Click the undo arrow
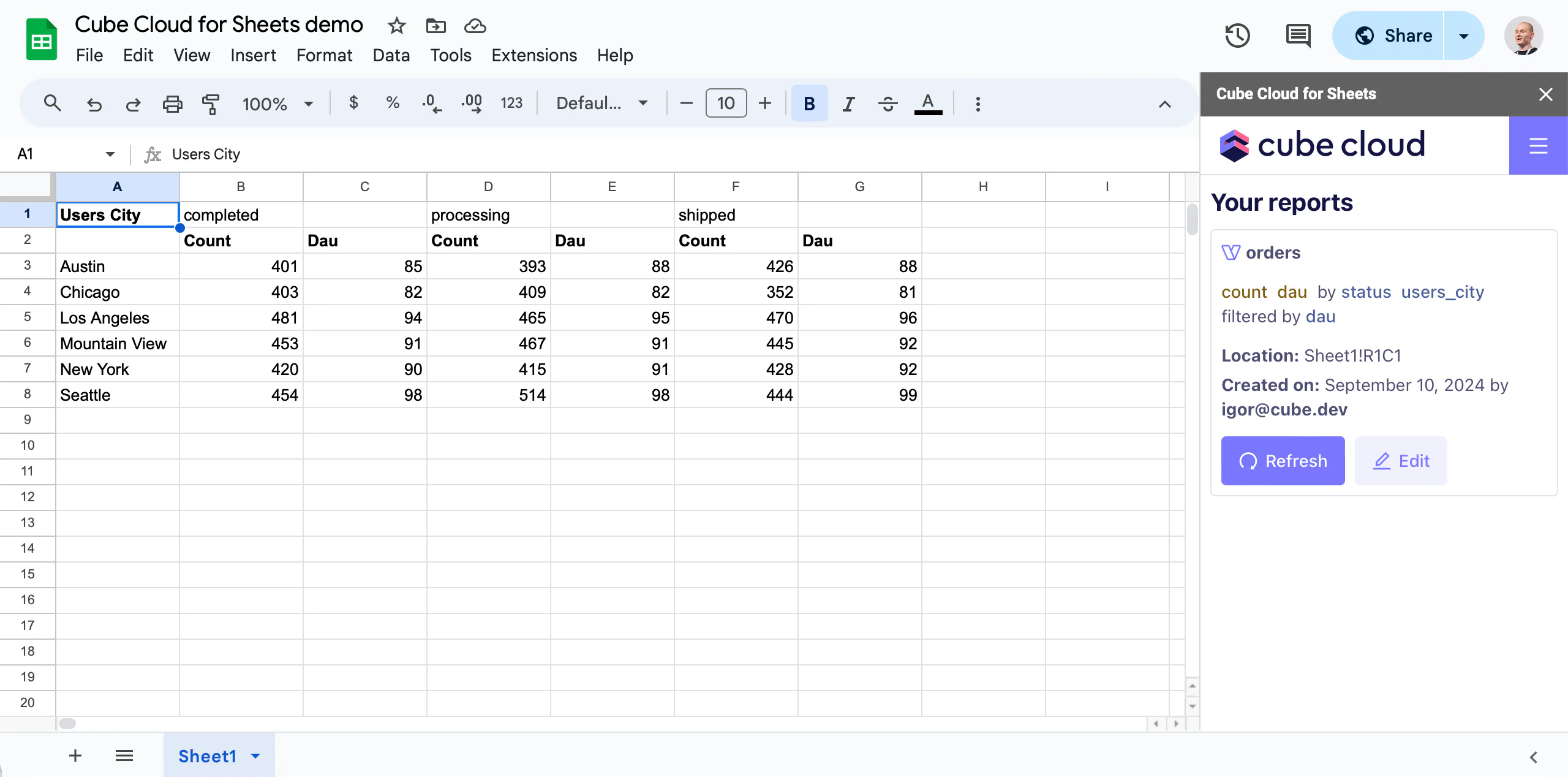 [x=94, y=104]
